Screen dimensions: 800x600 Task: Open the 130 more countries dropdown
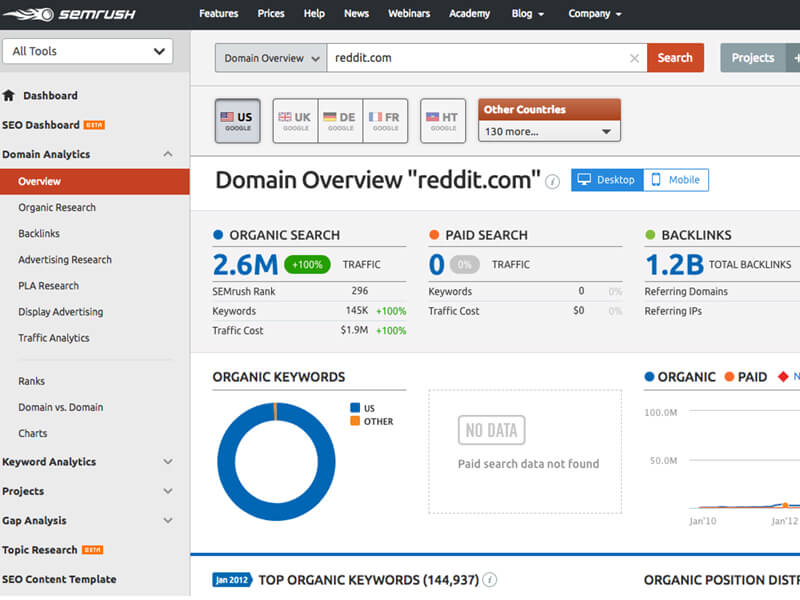pyautogui.click(x=549, y=132)
